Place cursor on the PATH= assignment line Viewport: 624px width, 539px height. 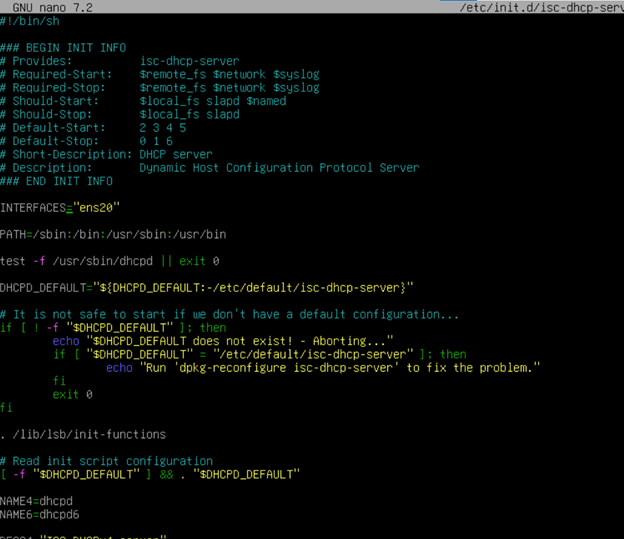[x=113, y=235]
